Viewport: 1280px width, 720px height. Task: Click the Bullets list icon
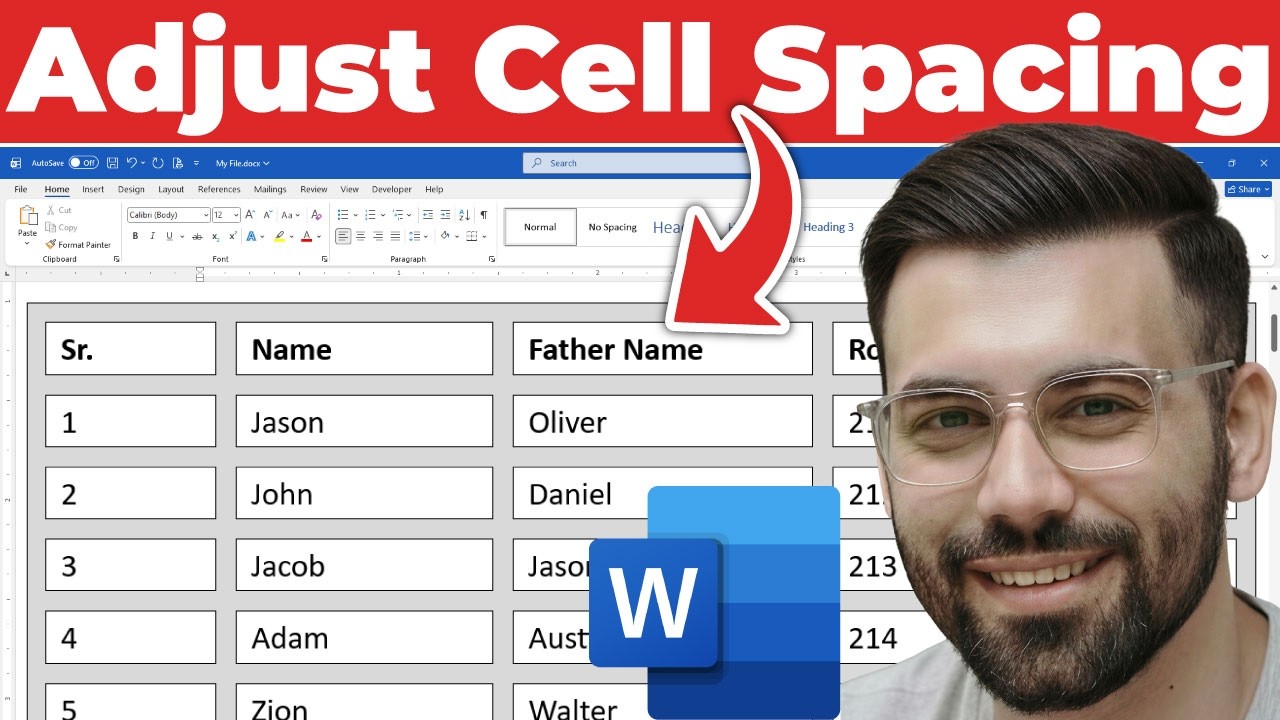pos(342,215)
